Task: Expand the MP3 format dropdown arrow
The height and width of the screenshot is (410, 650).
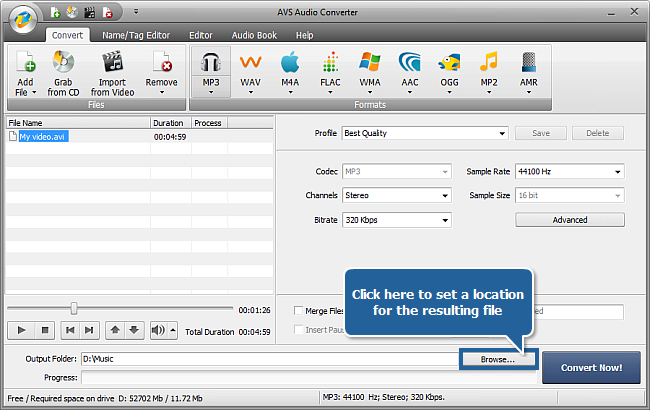Action: point(211,92)
